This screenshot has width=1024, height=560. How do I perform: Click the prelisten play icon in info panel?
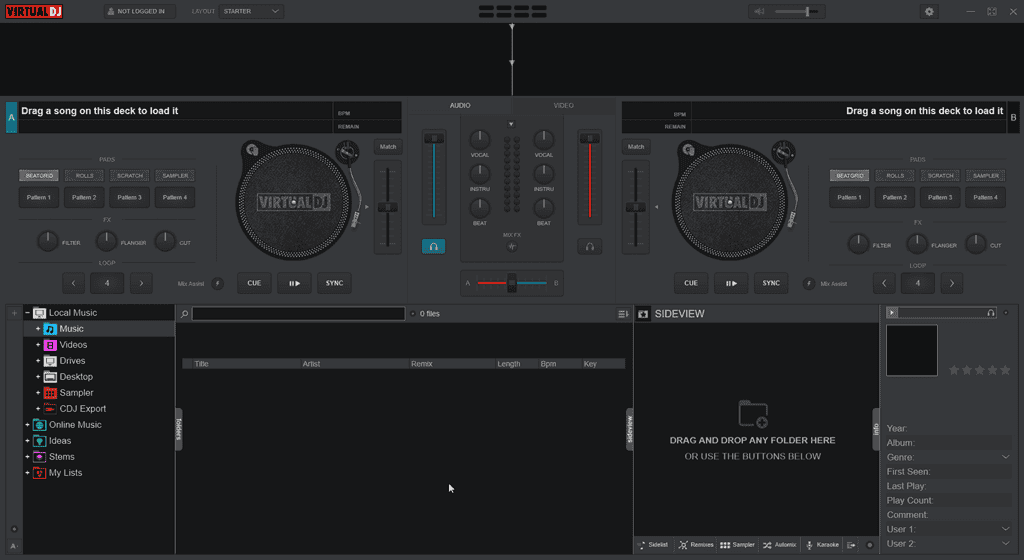click(892, 313)
